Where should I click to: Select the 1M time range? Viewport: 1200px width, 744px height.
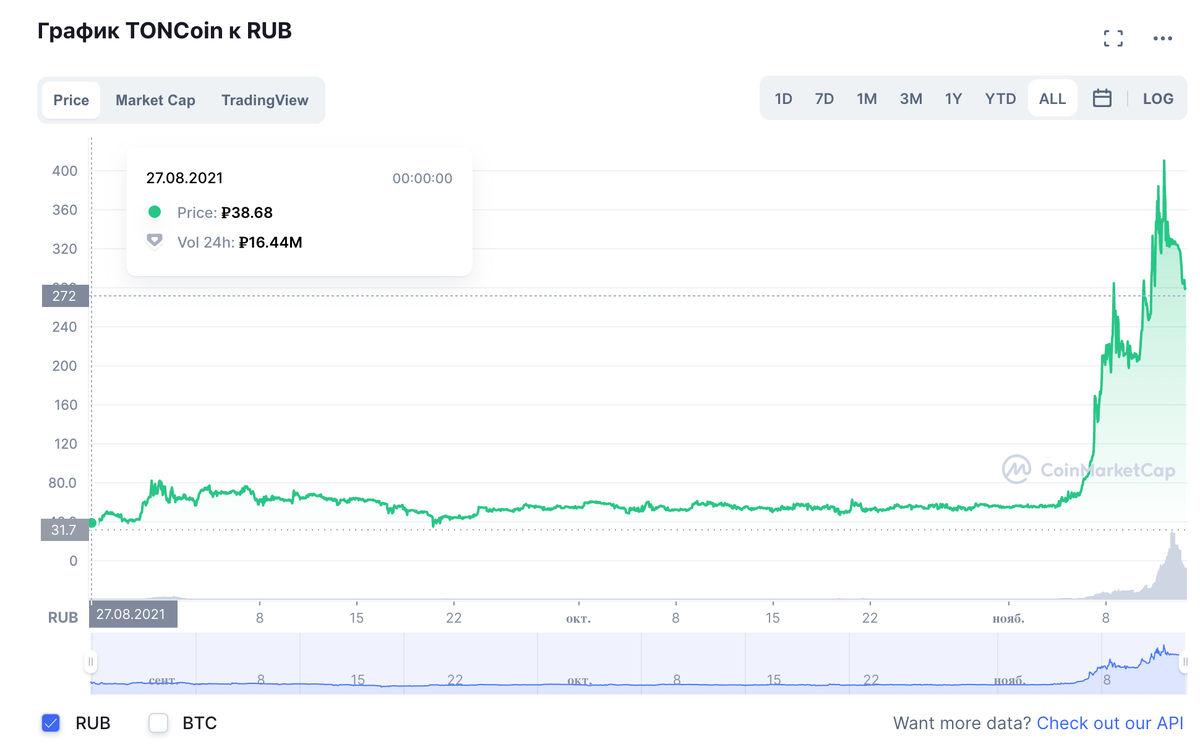click(x=866, y=98)
